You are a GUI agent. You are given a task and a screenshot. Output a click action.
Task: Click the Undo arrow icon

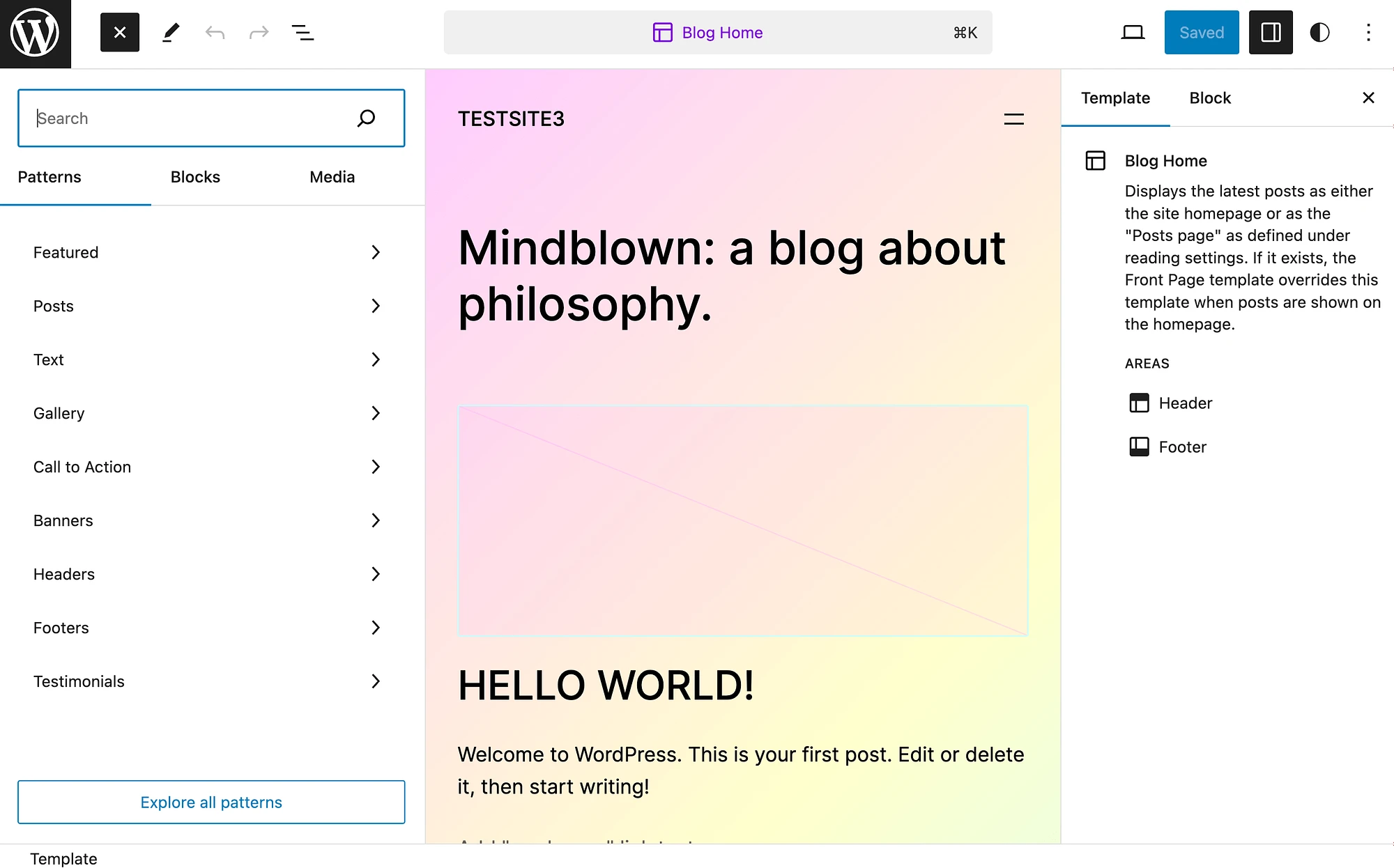214,32
